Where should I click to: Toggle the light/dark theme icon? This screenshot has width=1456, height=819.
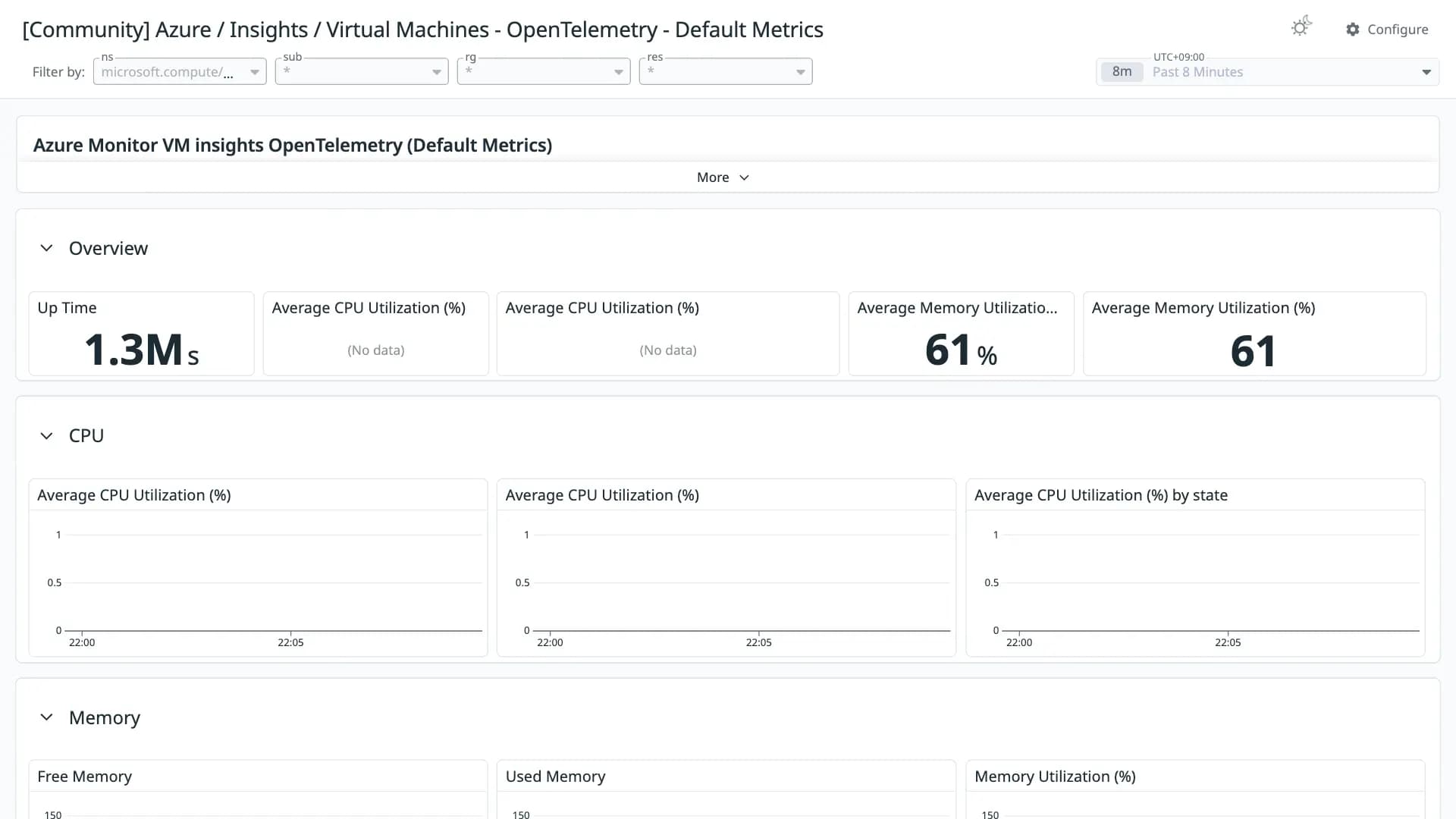pyautogui.click(x=1301, y=27)
